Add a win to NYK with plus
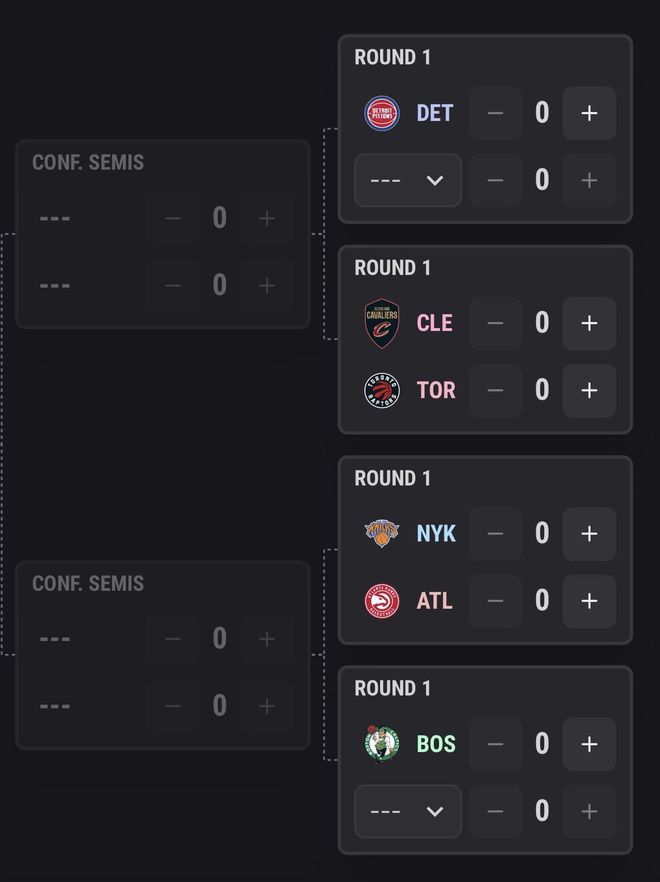 tap(589, 533)
